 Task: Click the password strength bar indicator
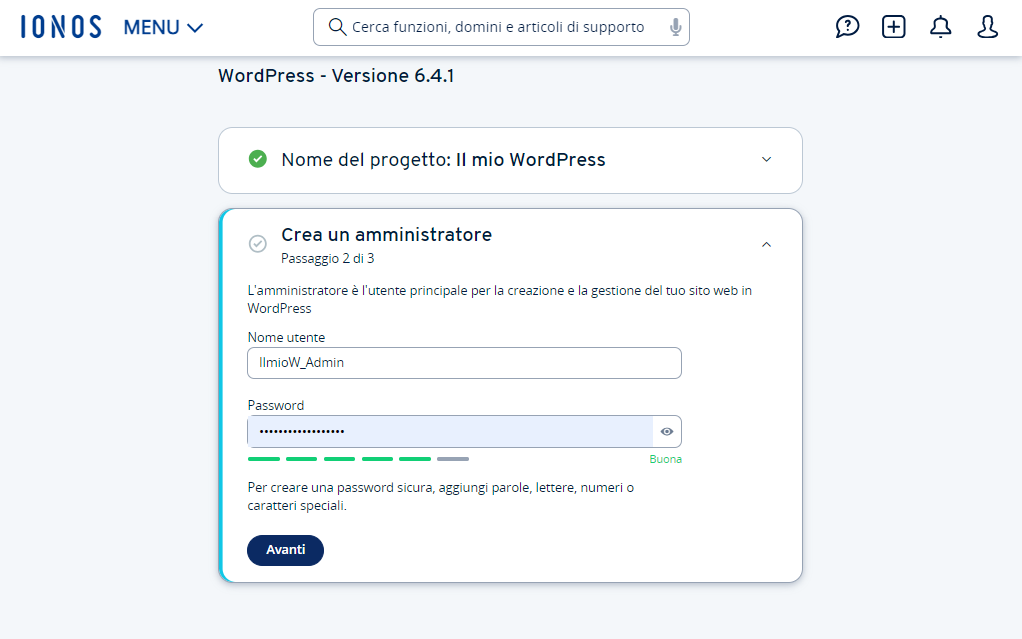(x=358, y=459)
